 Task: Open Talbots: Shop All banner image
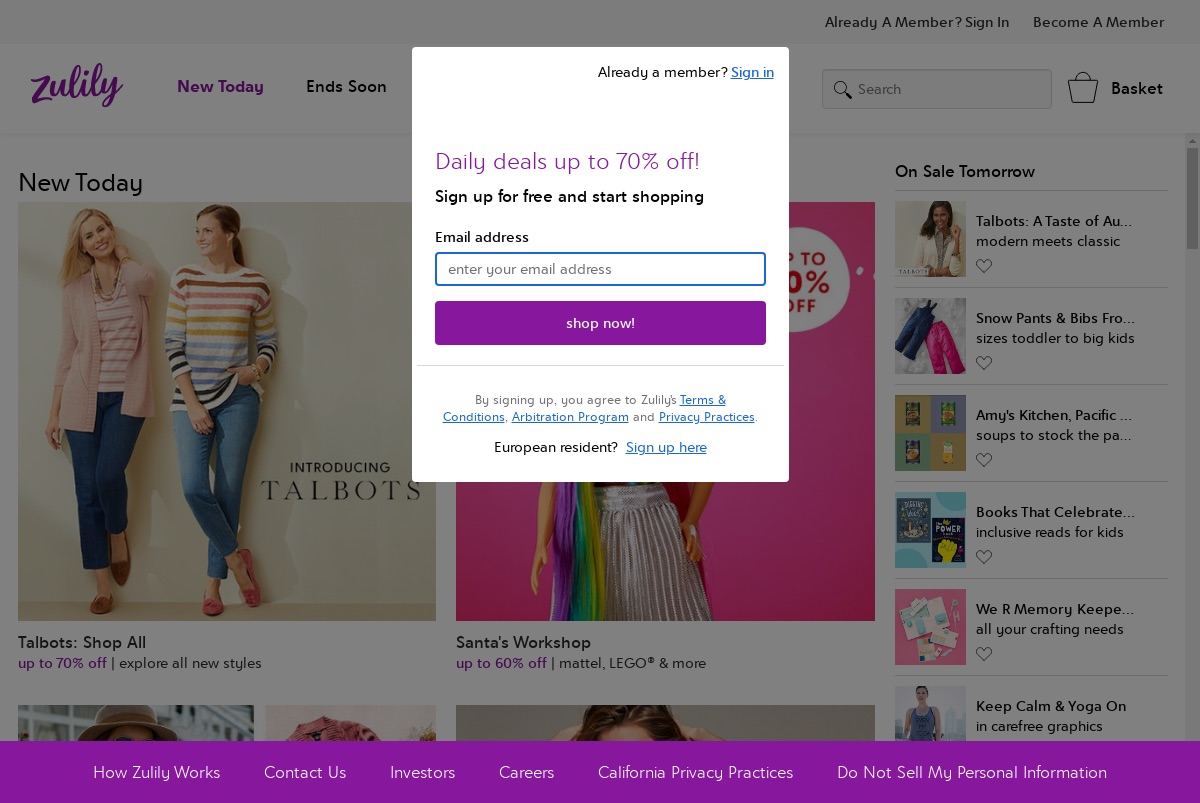[227, 411]
